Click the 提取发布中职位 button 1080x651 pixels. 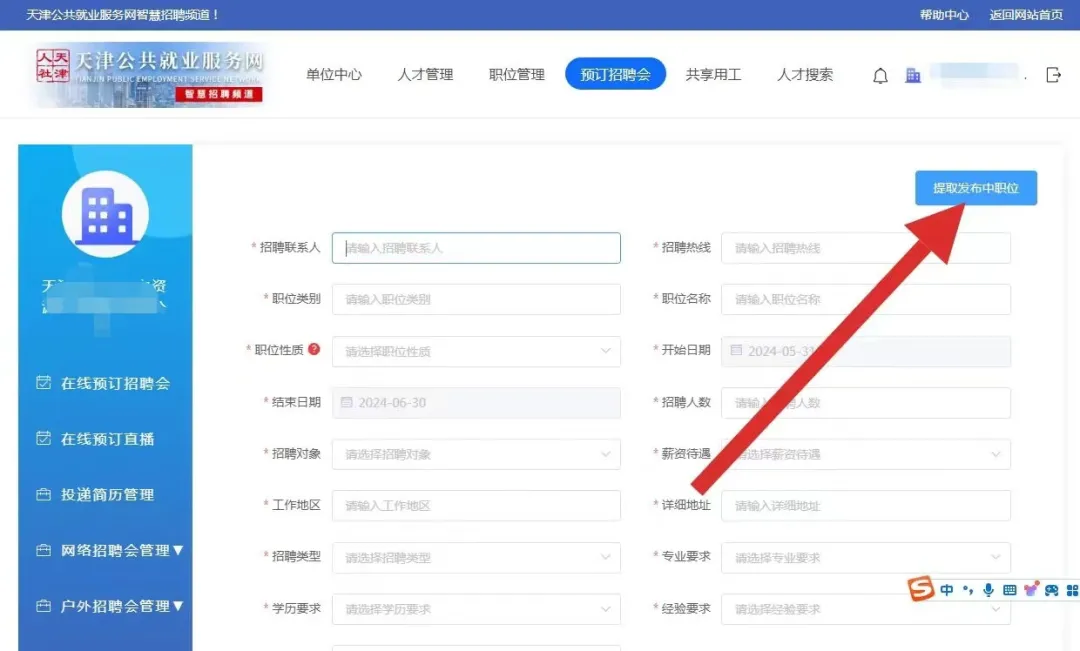975,187
